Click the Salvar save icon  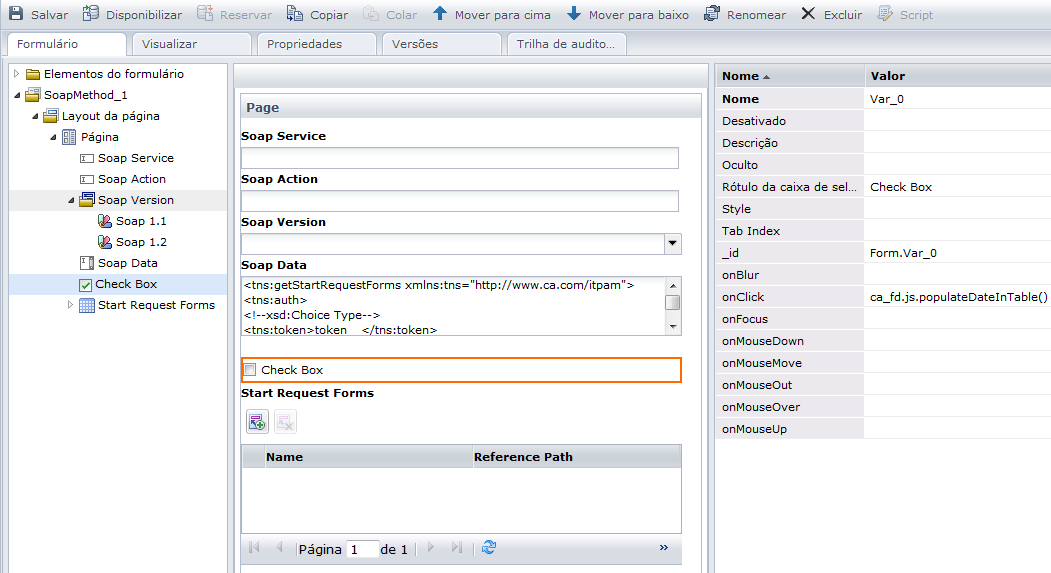[15, 13]
